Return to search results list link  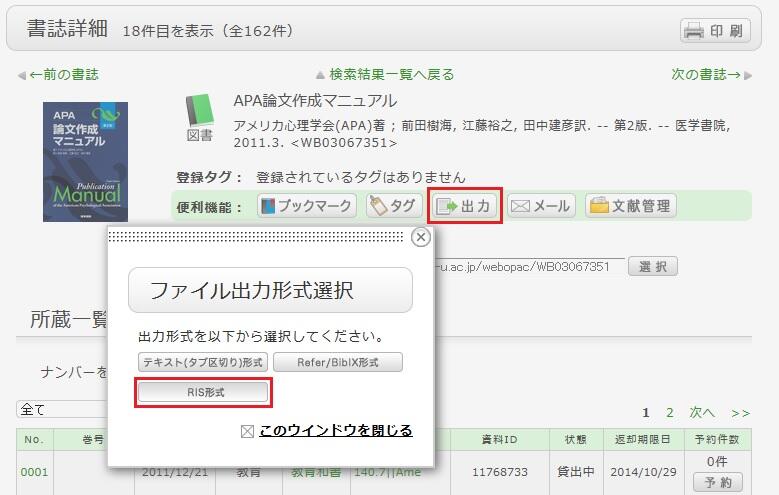point(384,74)
